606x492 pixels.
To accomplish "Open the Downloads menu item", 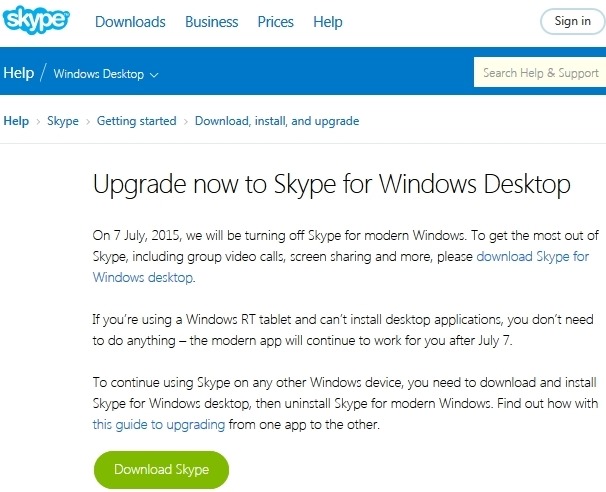I will (x=130, y=21).
